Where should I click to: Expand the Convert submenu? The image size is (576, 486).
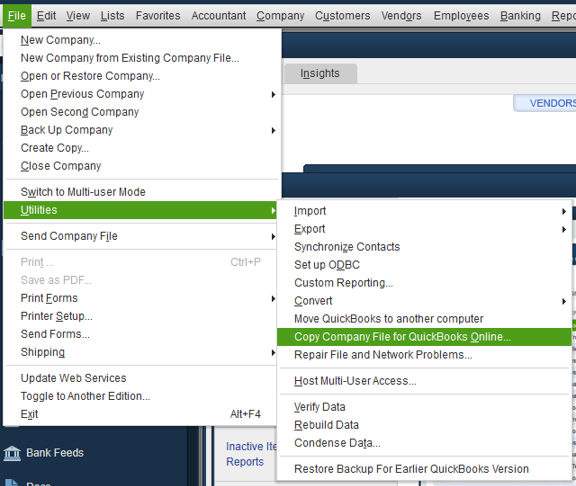click(x=424, y=301)
